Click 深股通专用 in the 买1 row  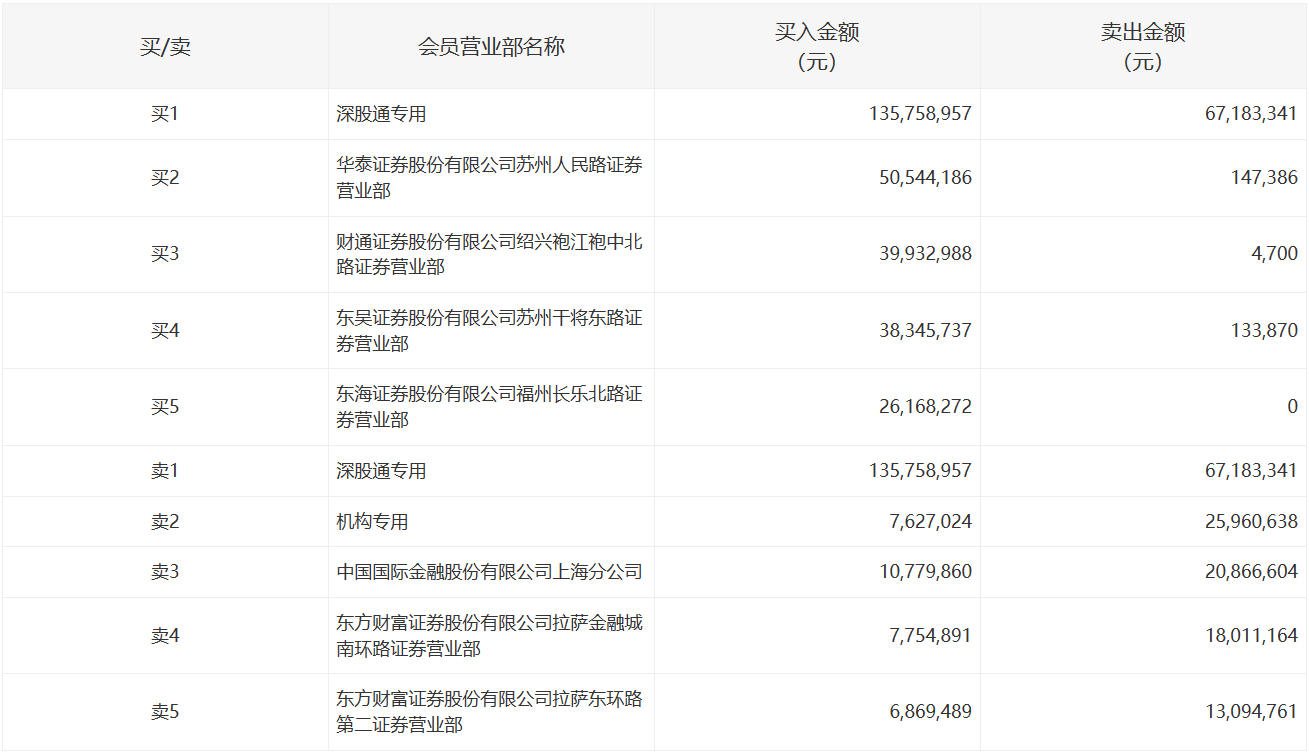(381, 114)
